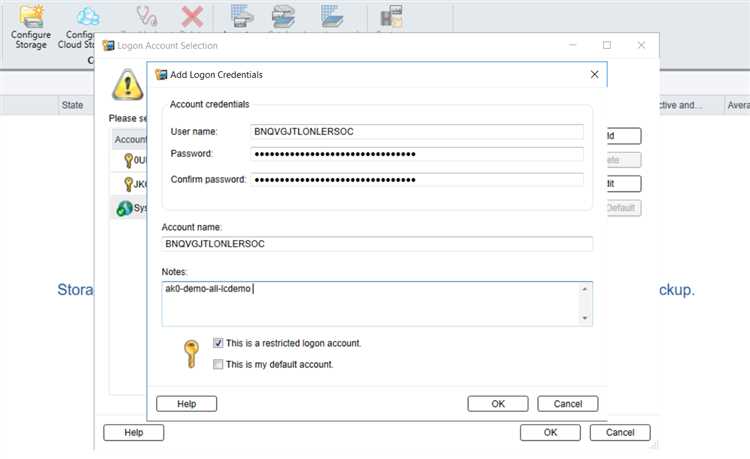Screen dimensions: 750x459
Task: Click the Notes scrollbar down arrow
Action: (585, 318)
